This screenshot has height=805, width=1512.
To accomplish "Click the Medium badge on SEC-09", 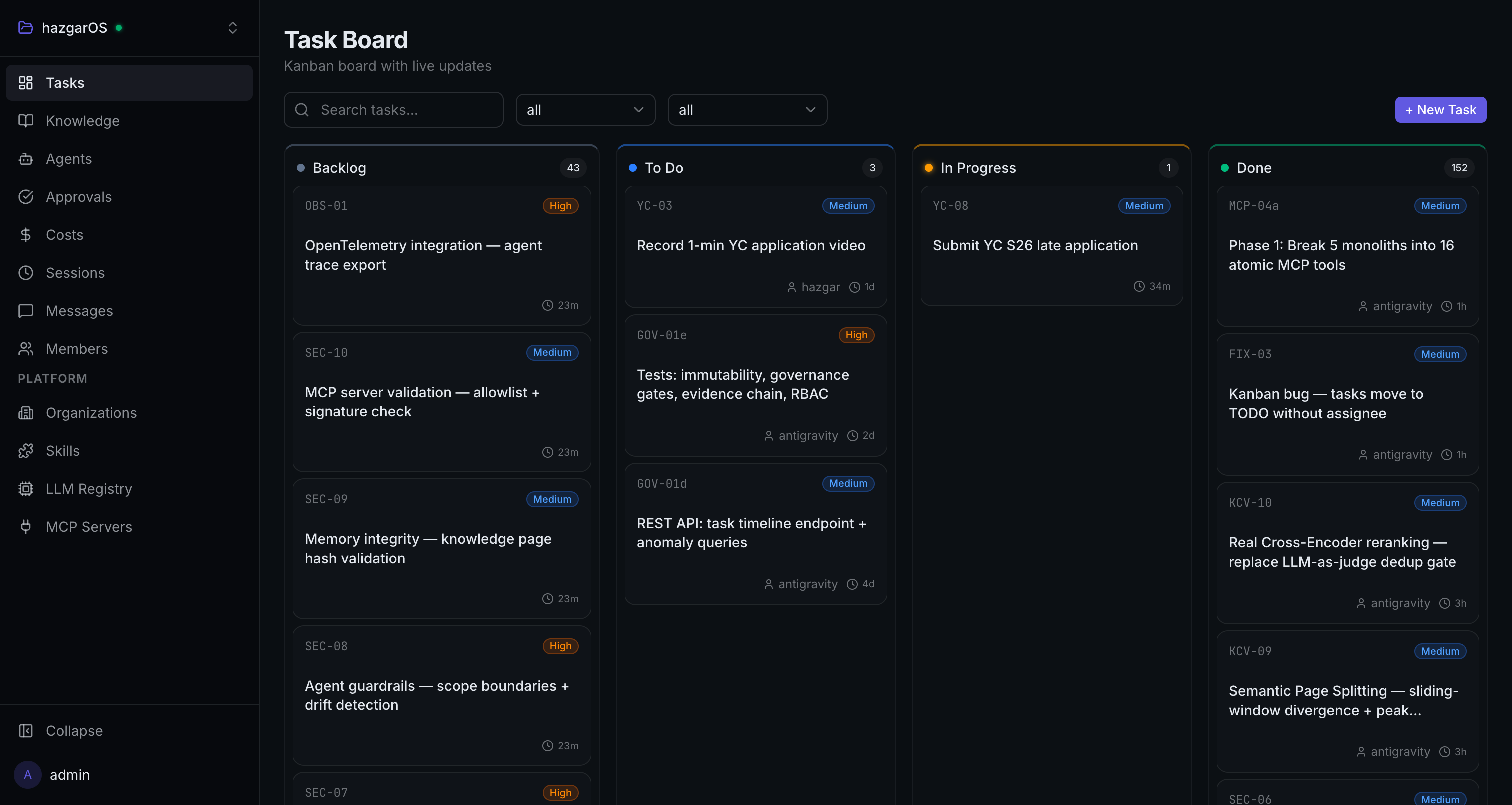I will tap(552, 499).
